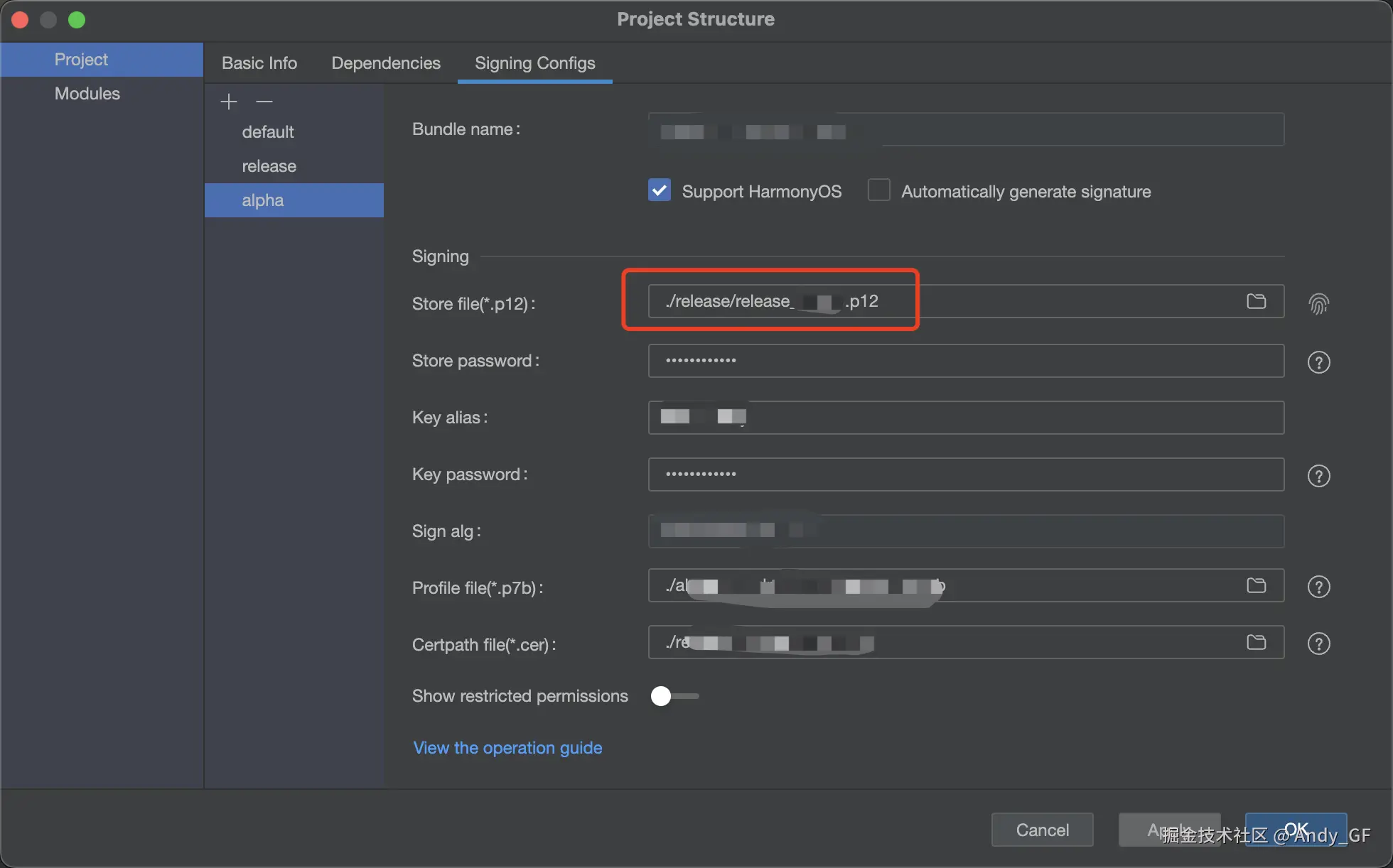Open View the operation guide link
Screen dimensions: 1393x868
coord(507,748)
